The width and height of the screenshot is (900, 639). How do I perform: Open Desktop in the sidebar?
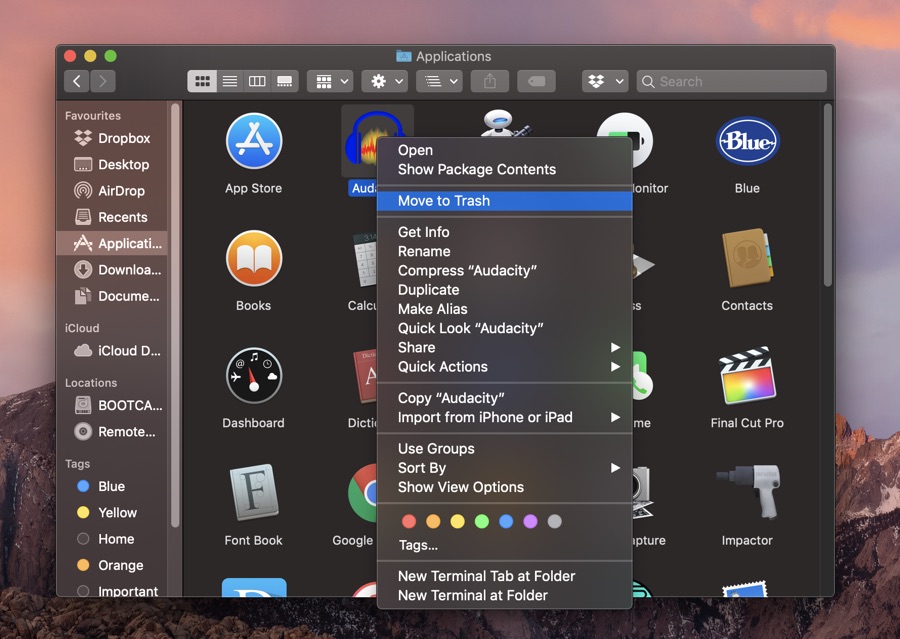(x=111, y=165)
